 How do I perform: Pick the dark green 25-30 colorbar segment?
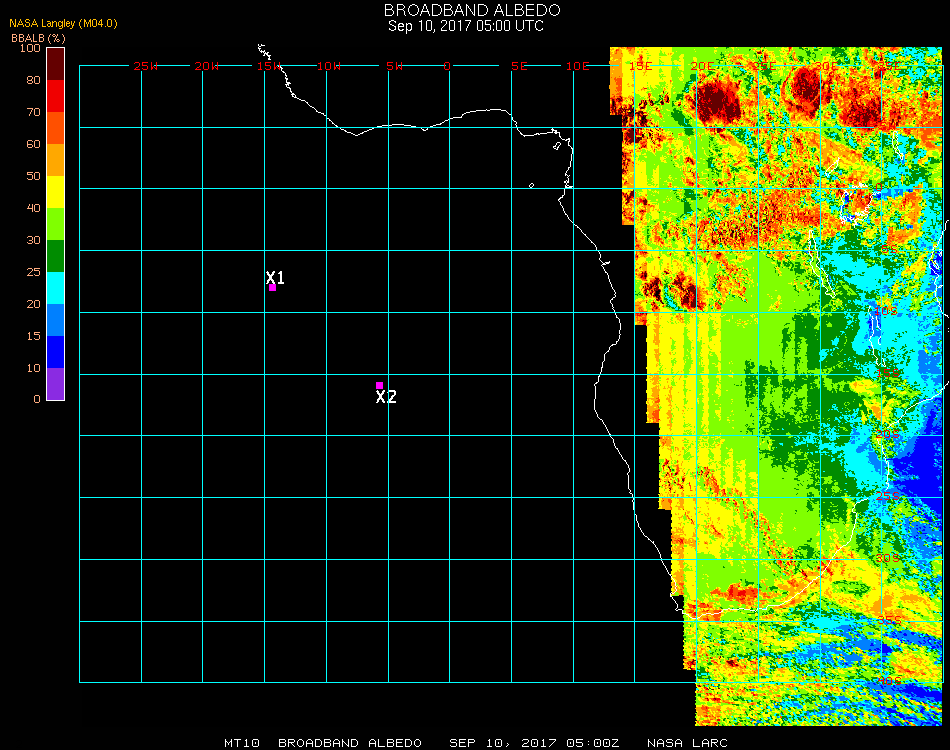[x=56, y=256]
